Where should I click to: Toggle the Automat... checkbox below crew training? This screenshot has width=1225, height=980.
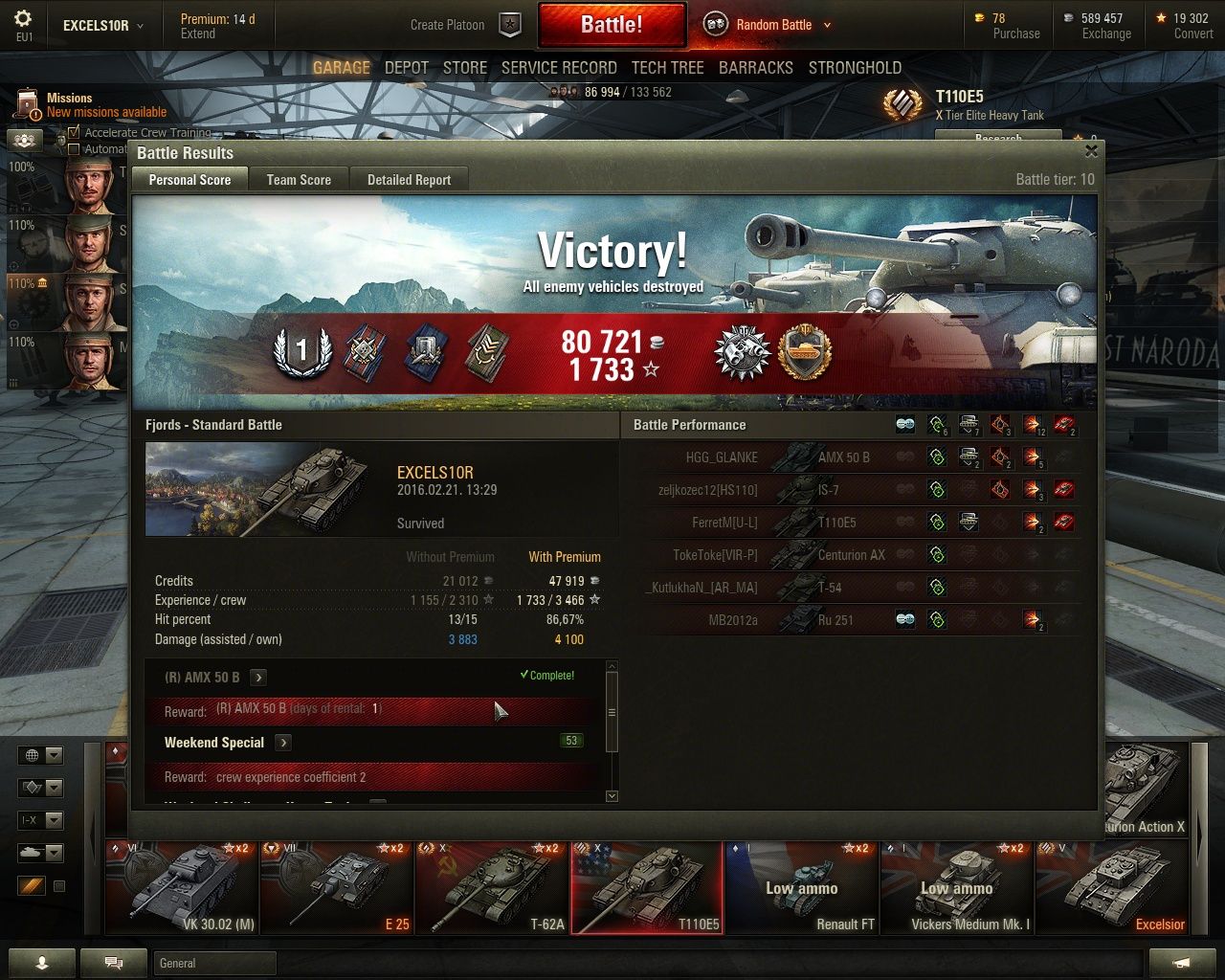74,148
